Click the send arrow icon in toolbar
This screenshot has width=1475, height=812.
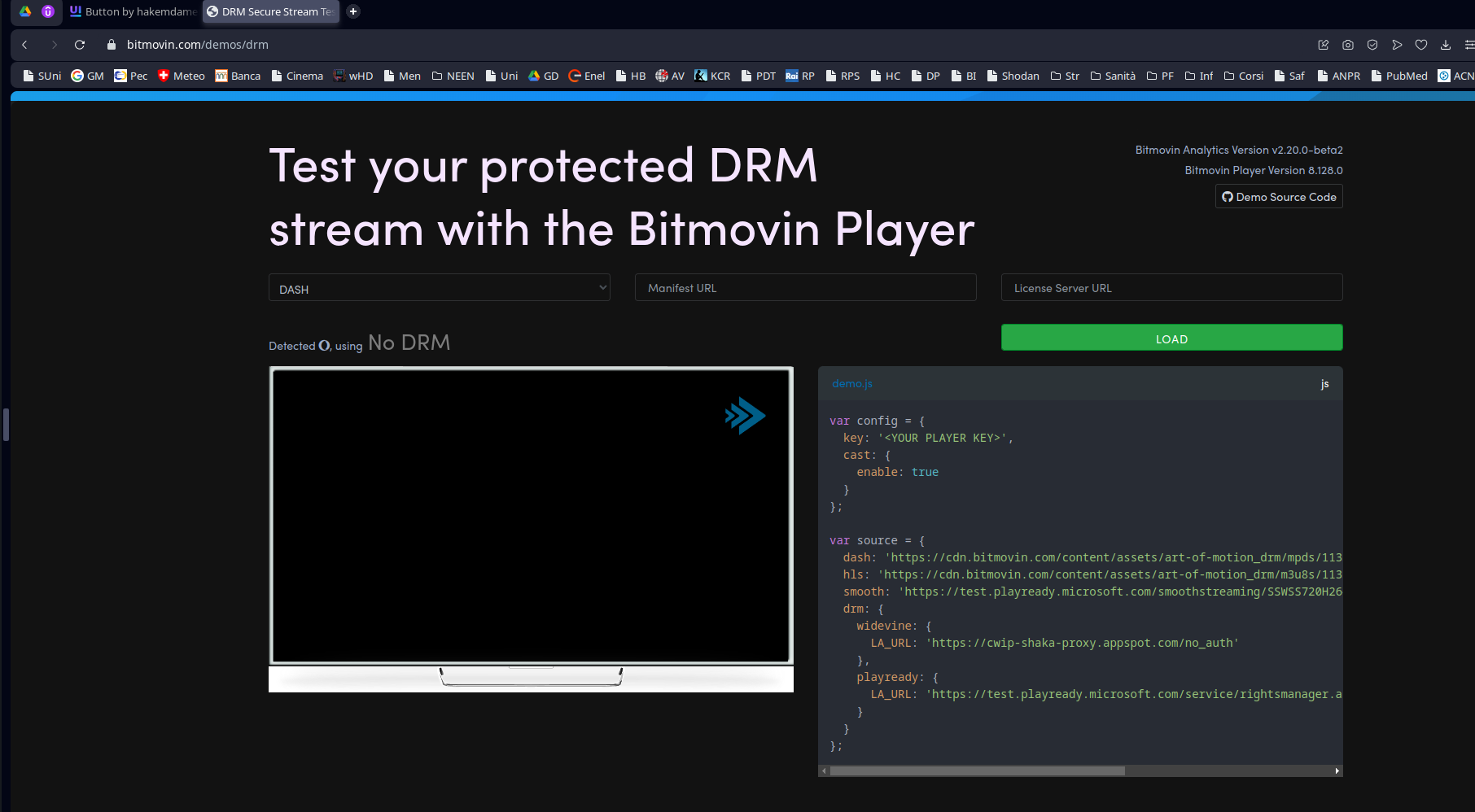(x=1397, y=45)
